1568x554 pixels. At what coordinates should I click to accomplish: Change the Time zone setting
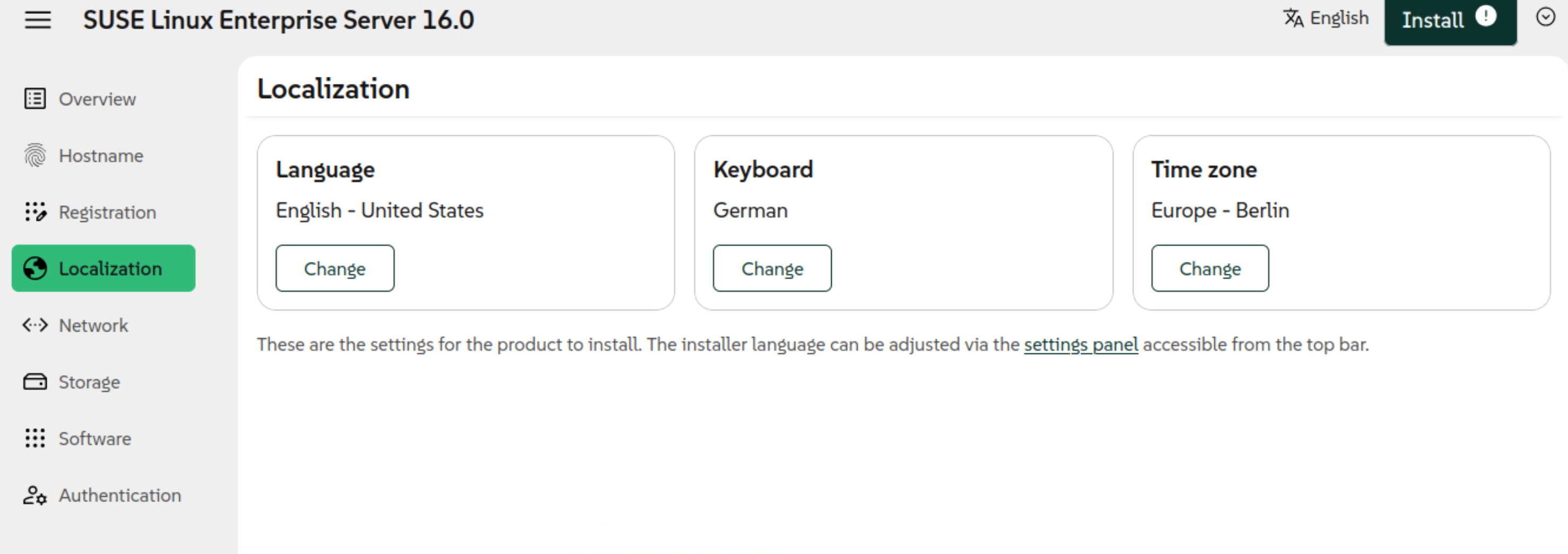click(x=1209, y=269)
